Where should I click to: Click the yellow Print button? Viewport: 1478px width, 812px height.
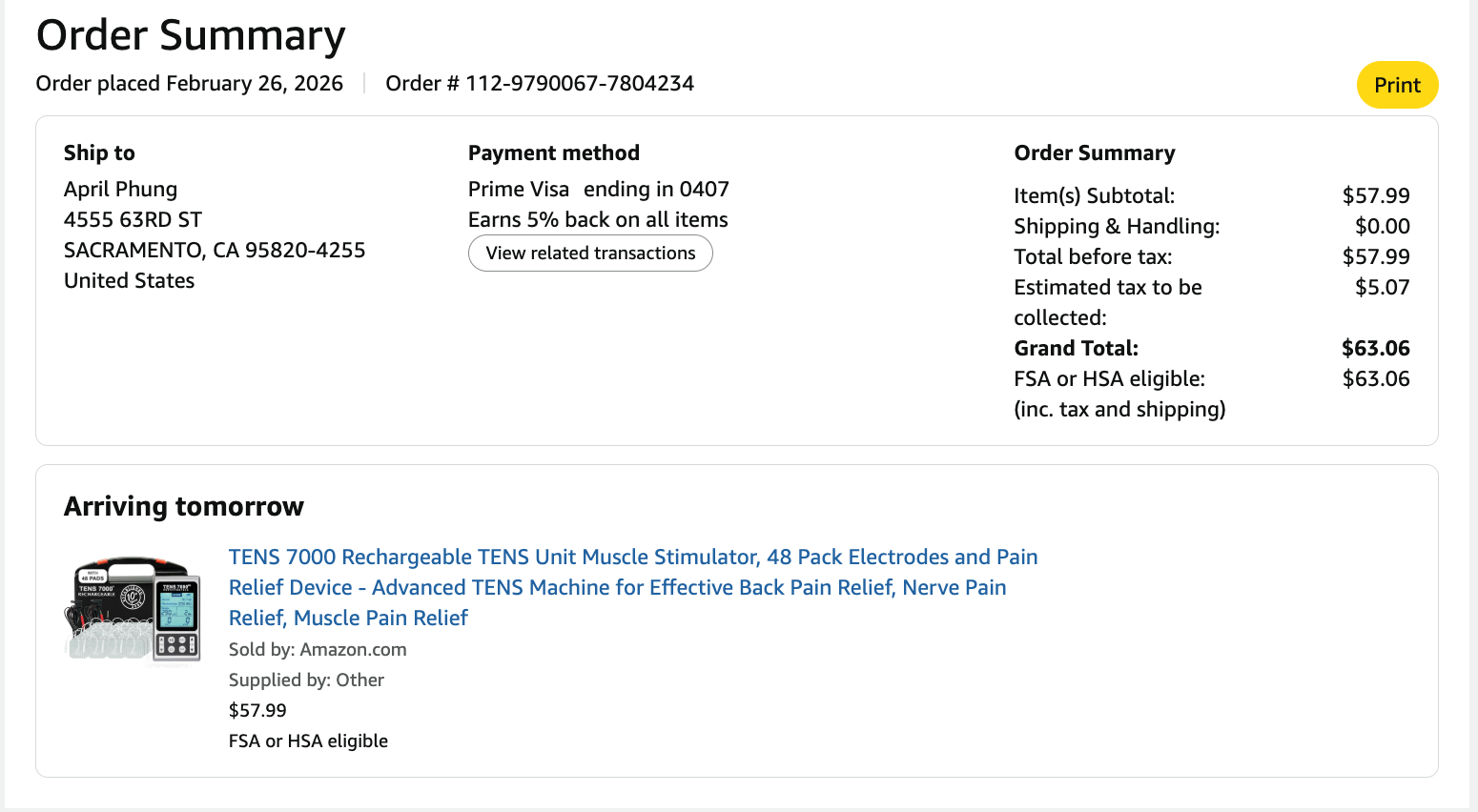[1397, 85]
